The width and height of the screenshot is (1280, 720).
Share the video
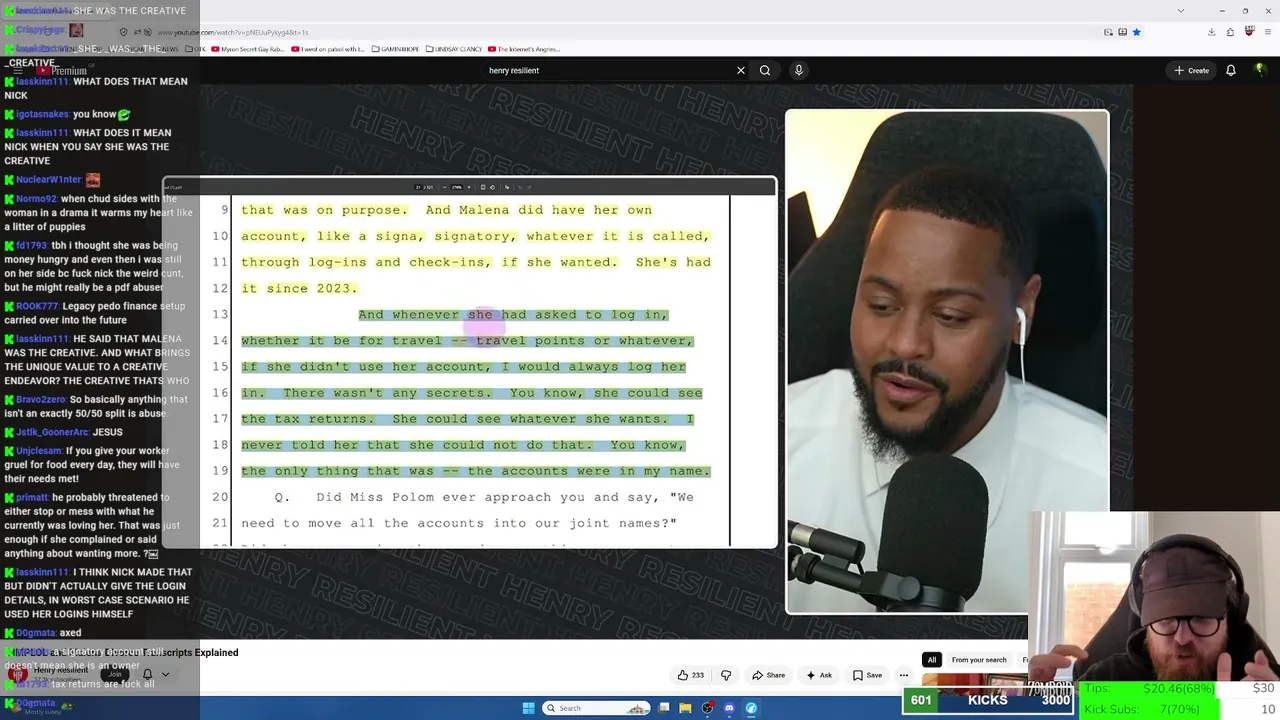coord(768,675)
